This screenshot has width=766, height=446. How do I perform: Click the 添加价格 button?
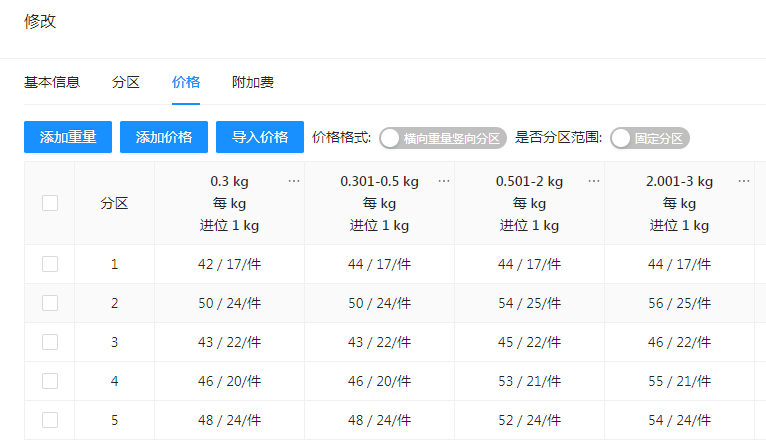point(164,137)
